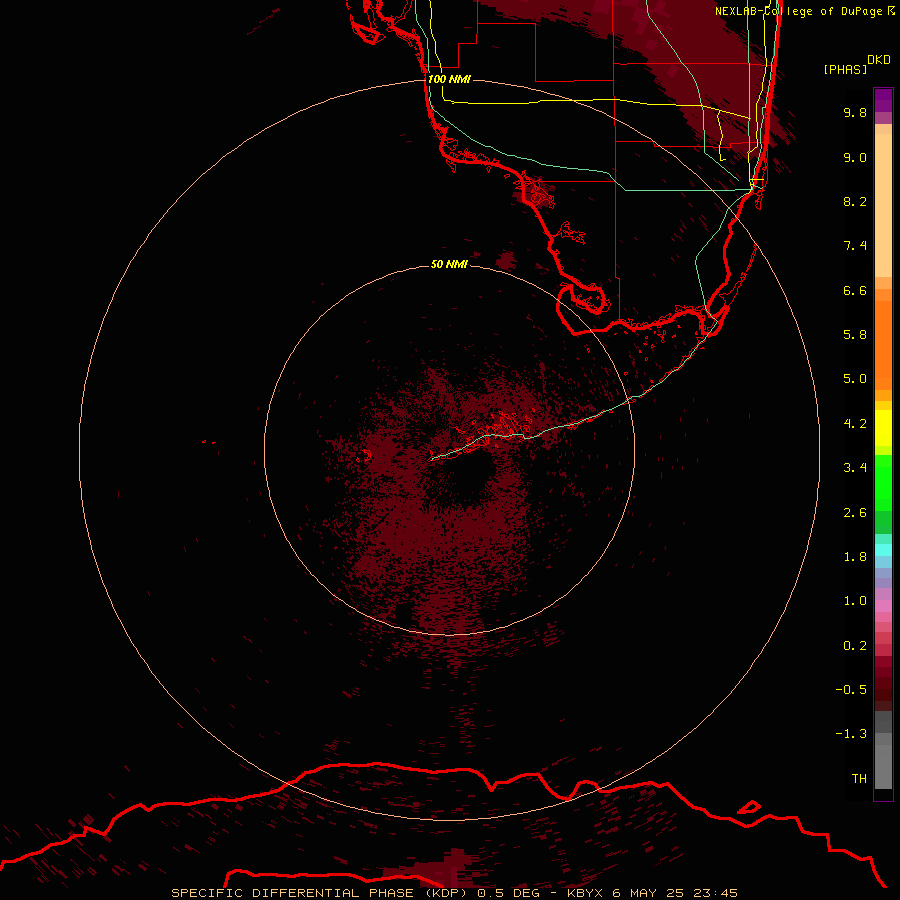Select the 5.8 scale label
The image size is (900, 900).
click(x=855, y=335)
